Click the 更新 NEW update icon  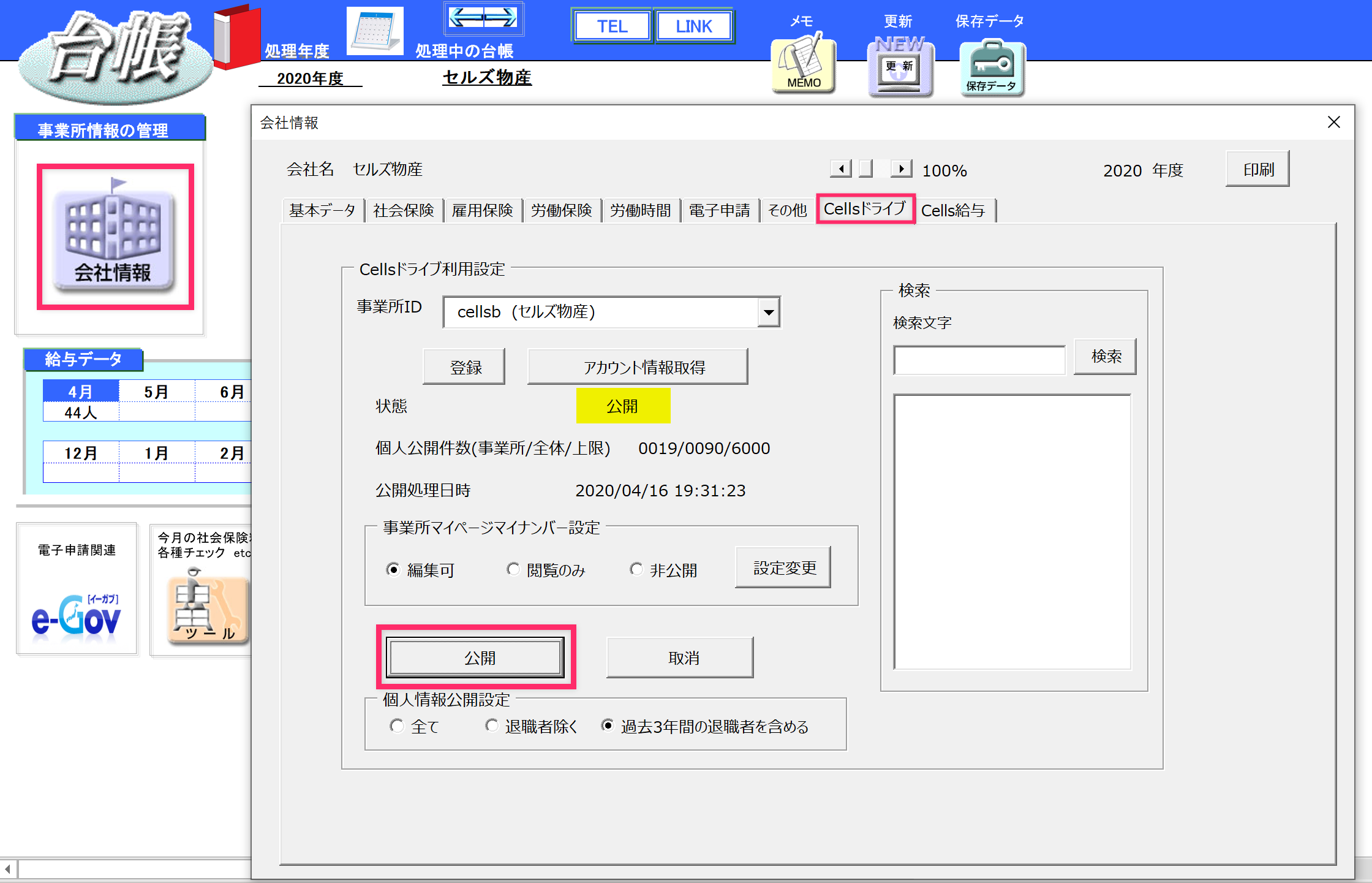[x=900, y=66]
